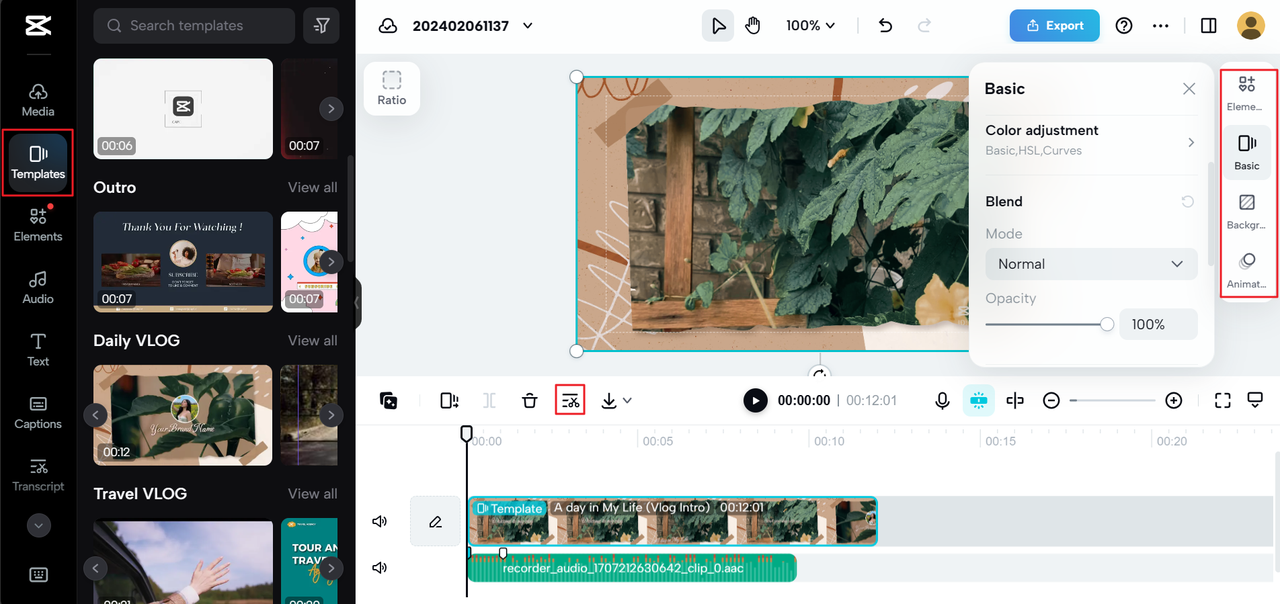This screenshot has height=604, width=1280.
Task: Open the Elements sidebar tab
Action: point(38,224)
